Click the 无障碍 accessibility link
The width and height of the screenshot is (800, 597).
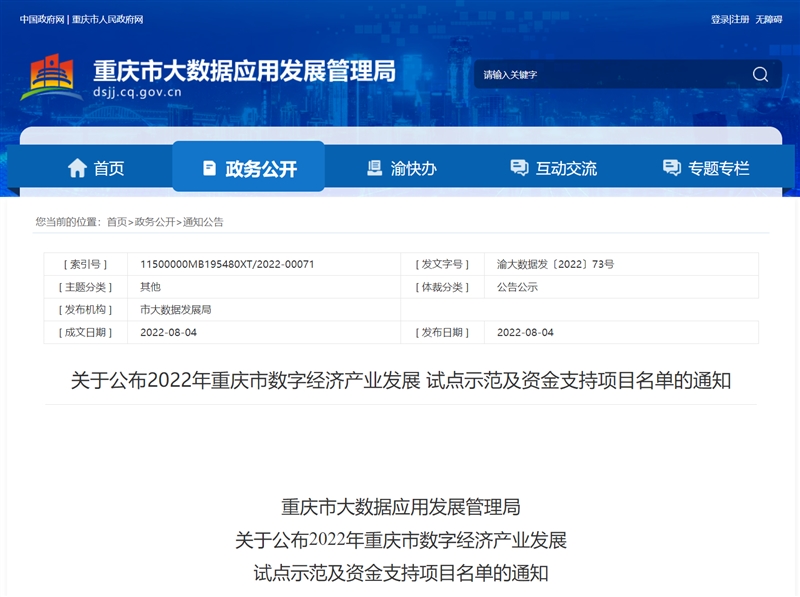click(x=769, y=19)
